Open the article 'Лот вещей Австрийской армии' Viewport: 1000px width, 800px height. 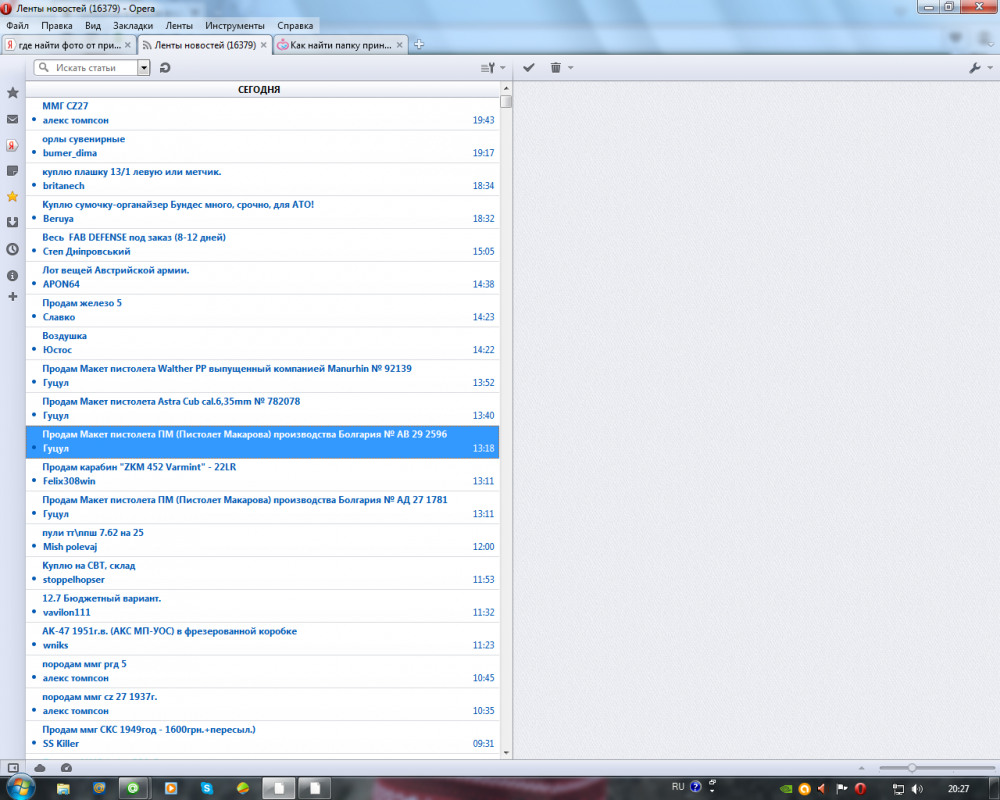pyautogui.click(x=116, y=270)
